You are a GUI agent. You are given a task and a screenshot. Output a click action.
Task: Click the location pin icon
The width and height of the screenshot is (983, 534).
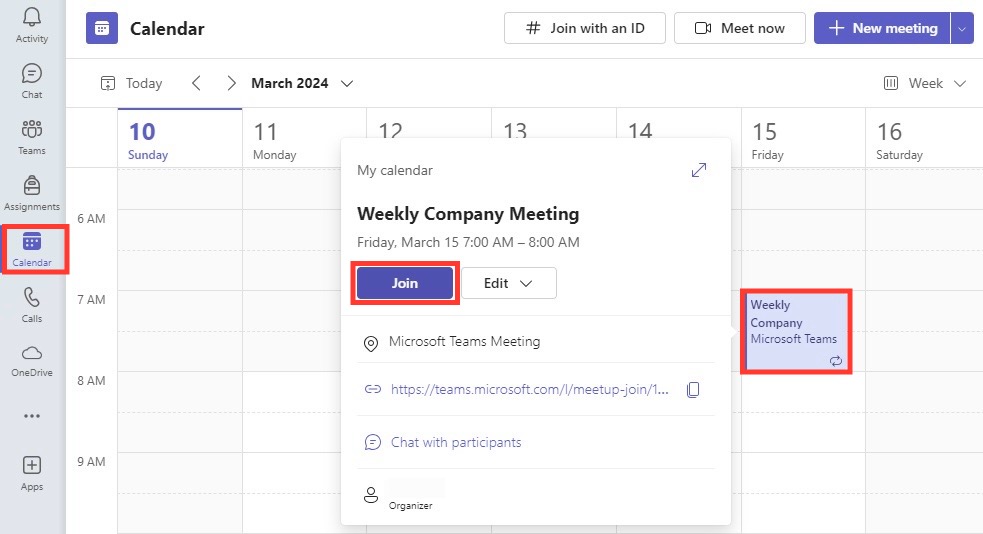click(x=371, y=343)
